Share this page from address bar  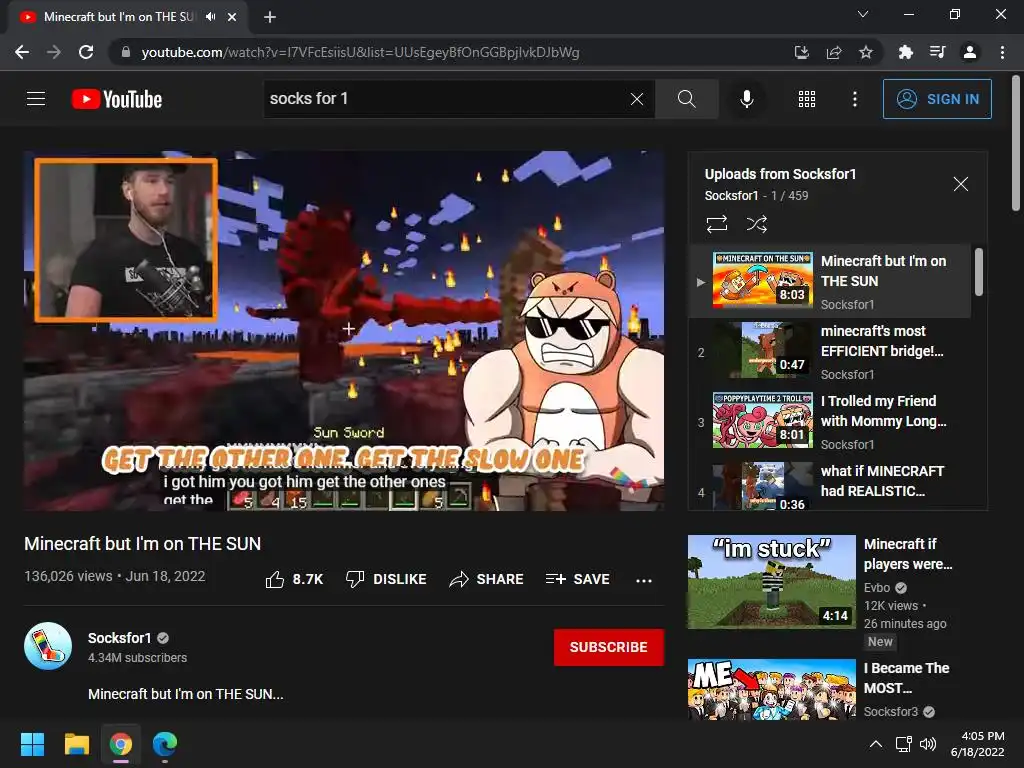tap(833, 52)
